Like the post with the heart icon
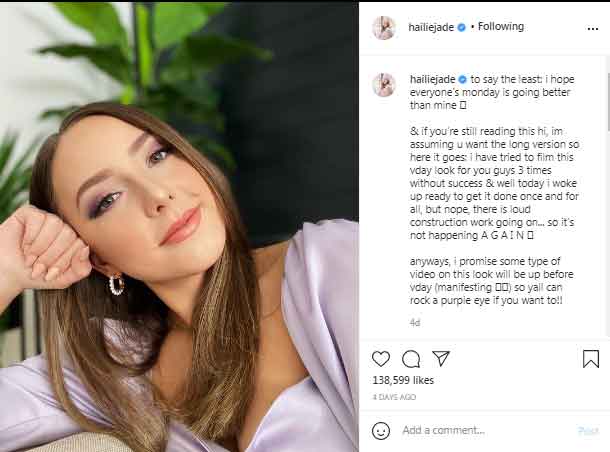610x452 pixels. [x=381, y=359]
